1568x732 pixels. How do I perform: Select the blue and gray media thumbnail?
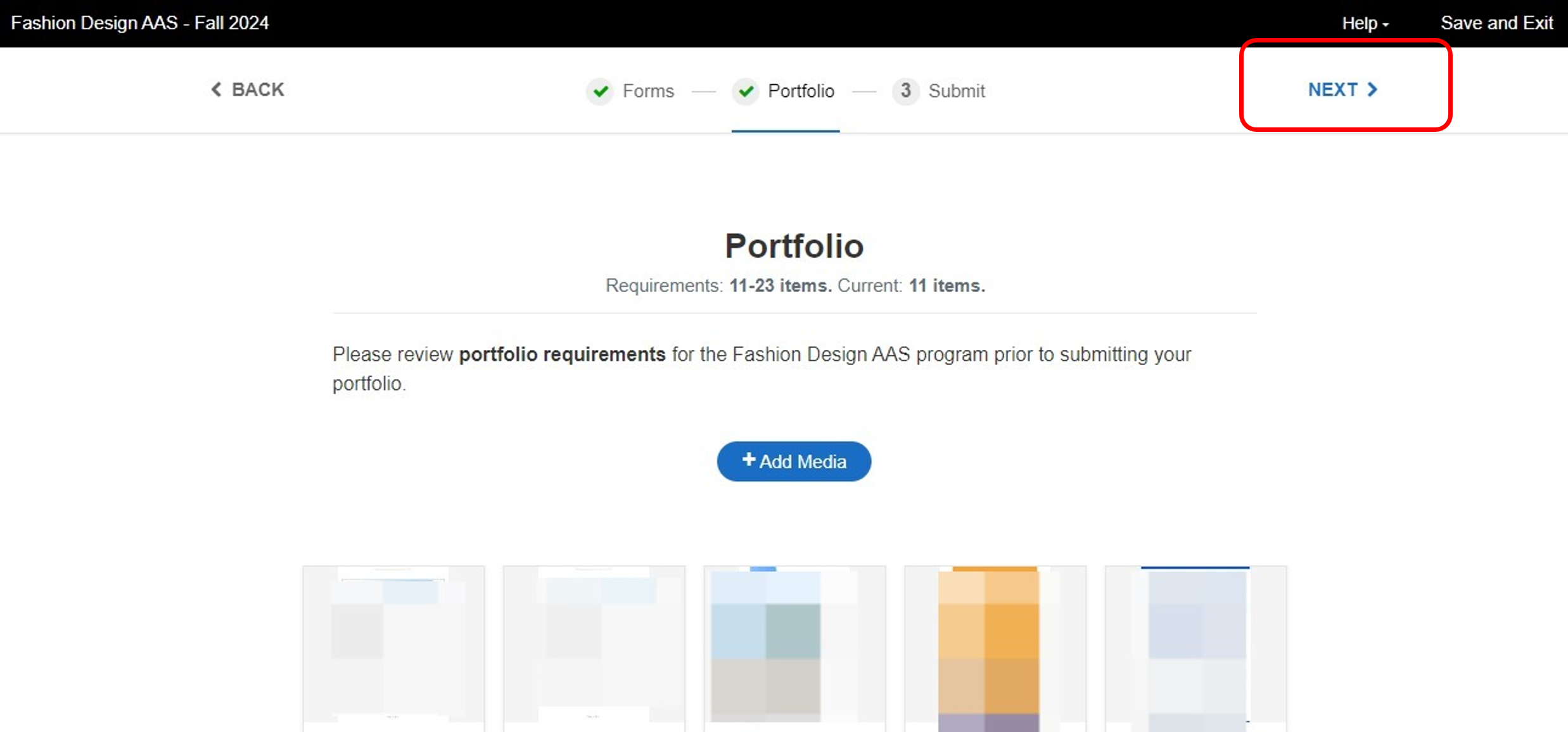pyautogui.click(x=794, y=646)
